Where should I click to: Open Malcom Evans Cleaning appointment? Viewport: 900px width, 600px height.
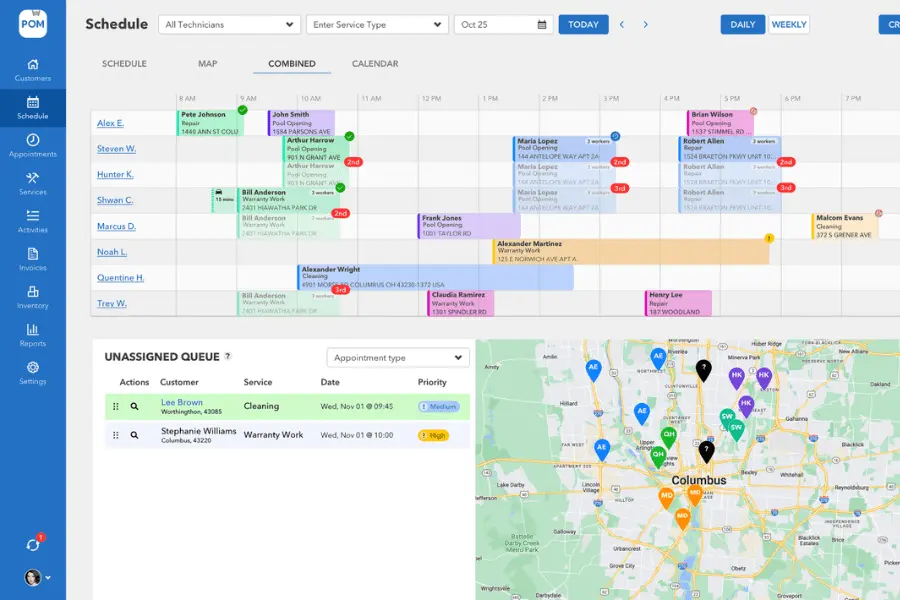[x=845, y=226]
